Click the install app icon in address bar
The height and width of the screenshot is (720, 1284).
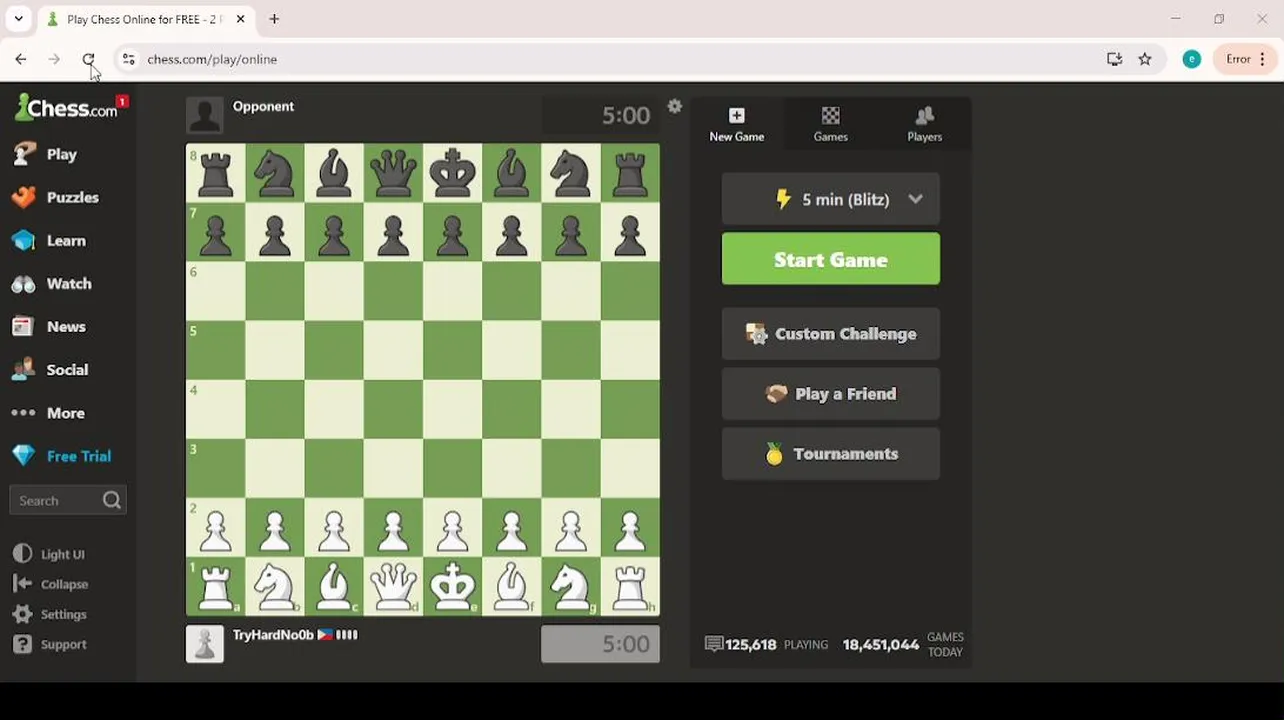click(x=1114, y=59)
